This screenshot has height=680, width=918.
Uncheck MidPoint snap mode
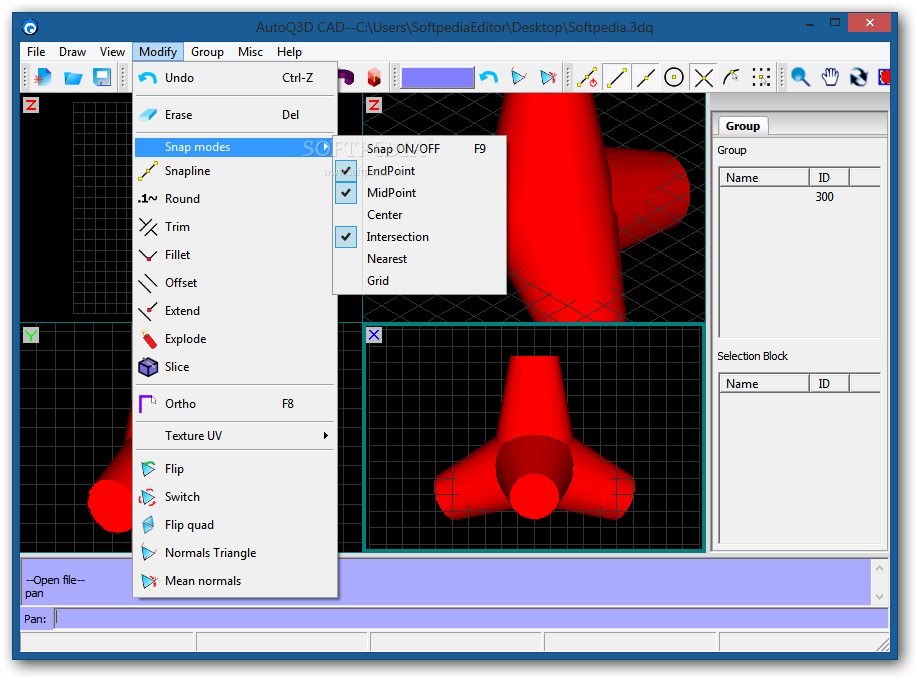[x=419, y=193]
